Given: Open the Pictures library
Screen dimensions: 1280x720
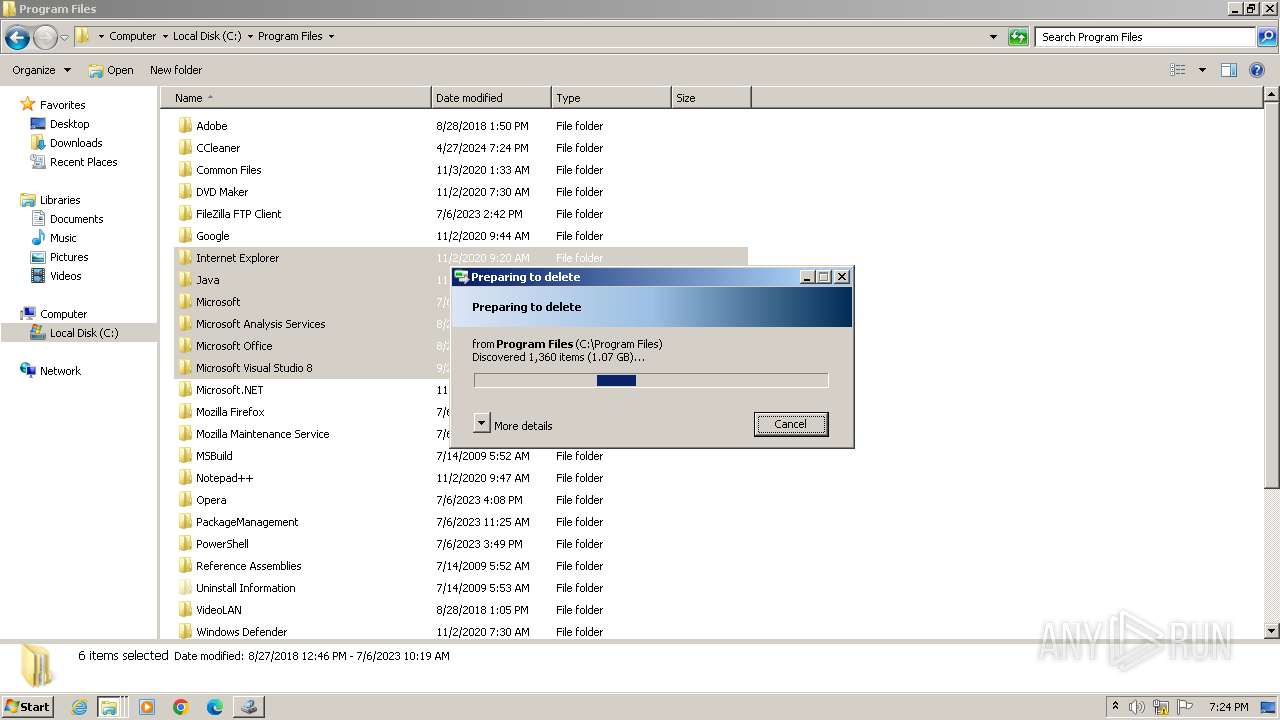Looking at the screenshot, I should (x=69, y=257).
